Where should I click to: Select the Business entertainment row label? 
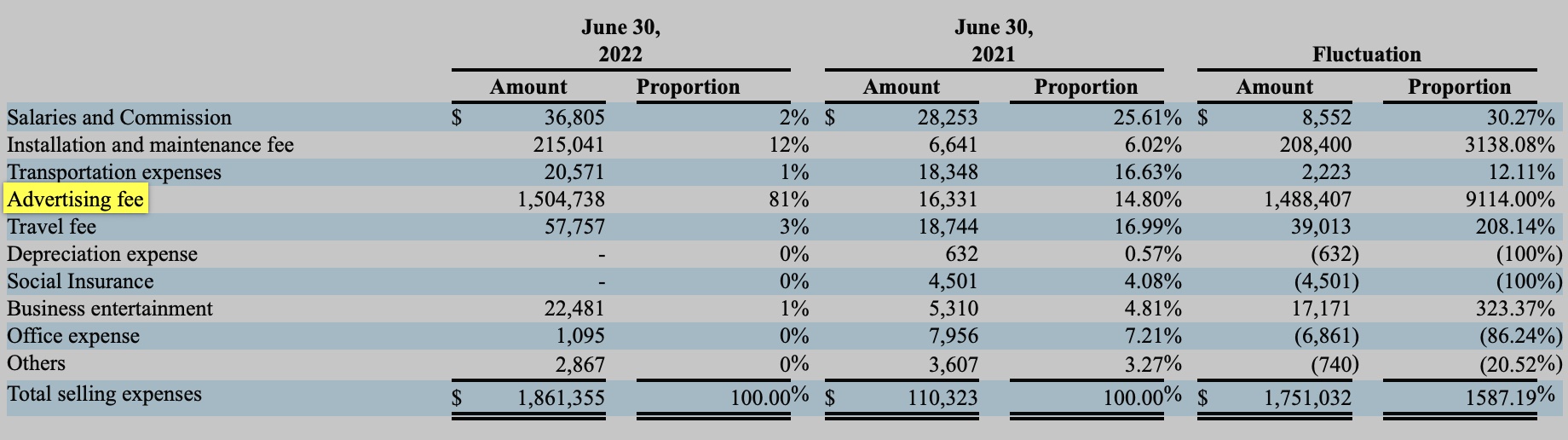(110, 309)
